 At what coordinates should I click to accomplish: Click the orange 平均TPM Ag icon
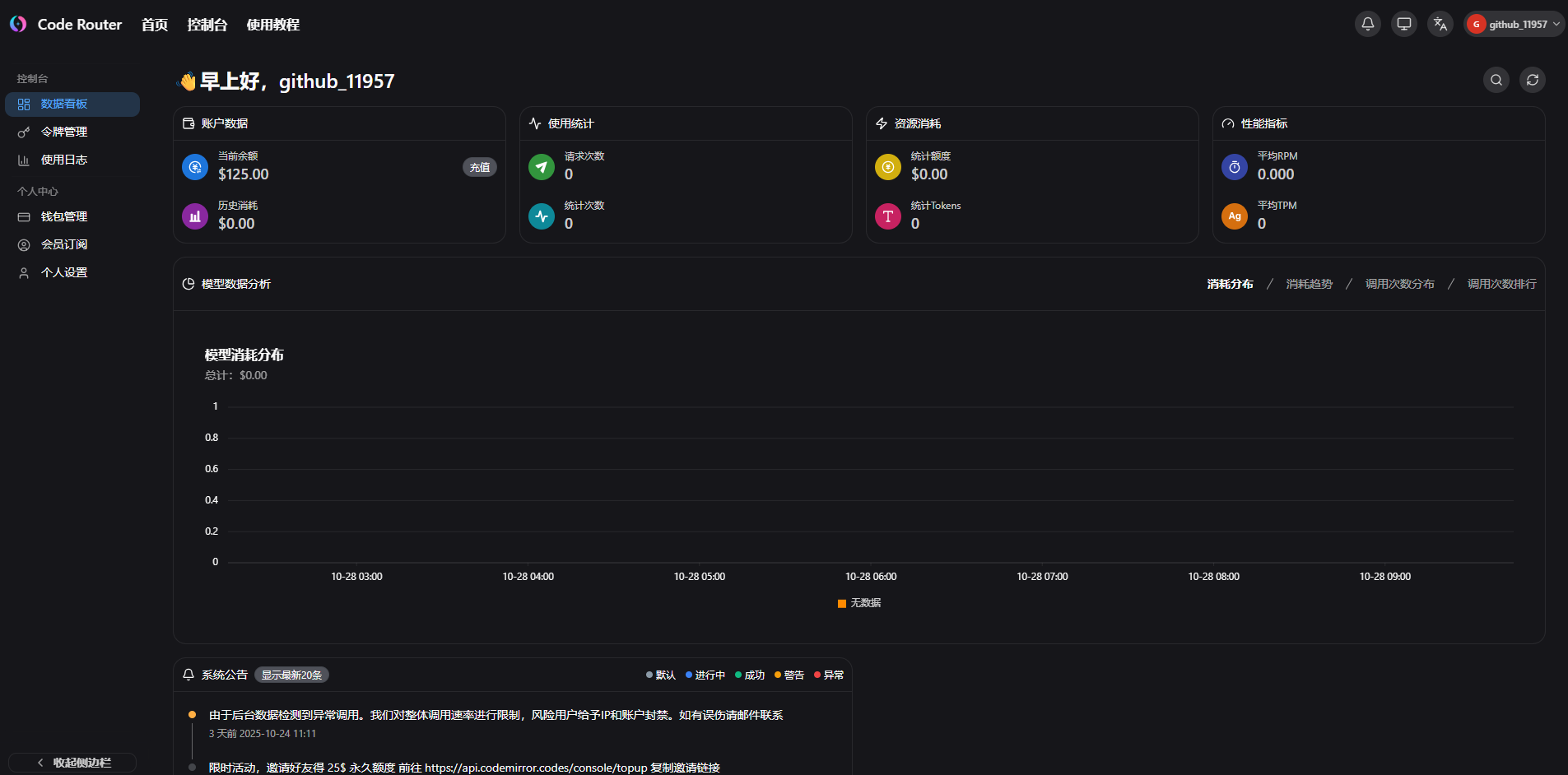(1235, 216)
